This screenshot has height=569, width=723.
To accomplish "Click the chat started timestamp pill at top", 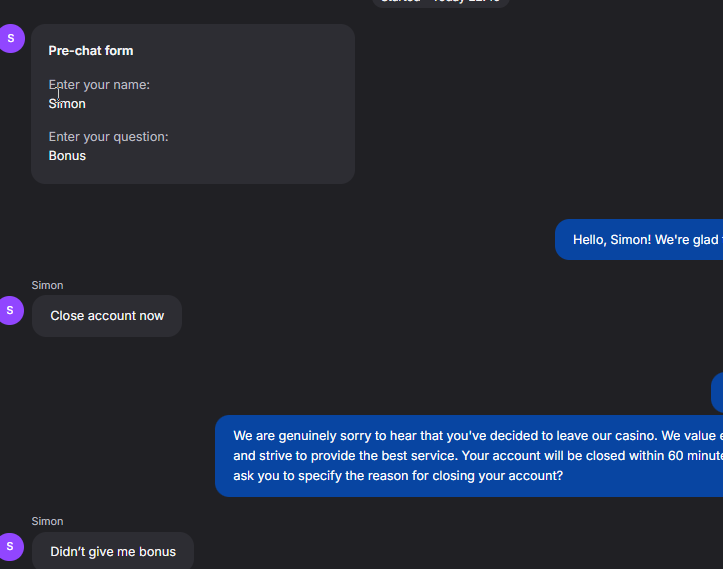I will click(x=440, y=2).
